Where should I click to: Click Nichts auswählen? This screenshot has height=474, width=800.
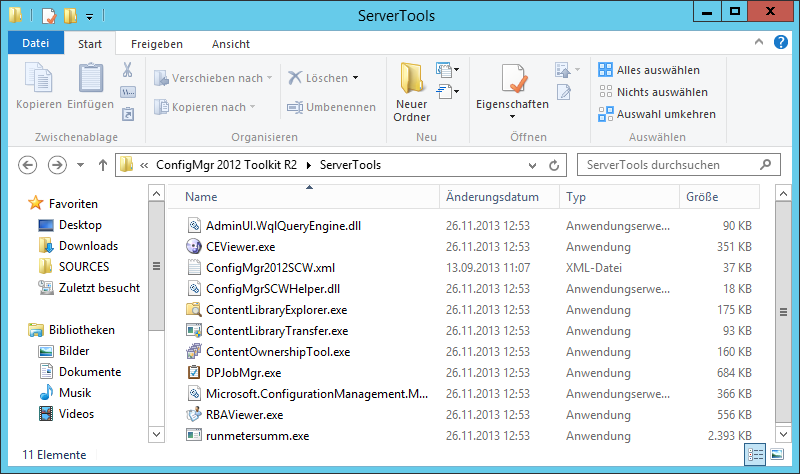(653, 92)
